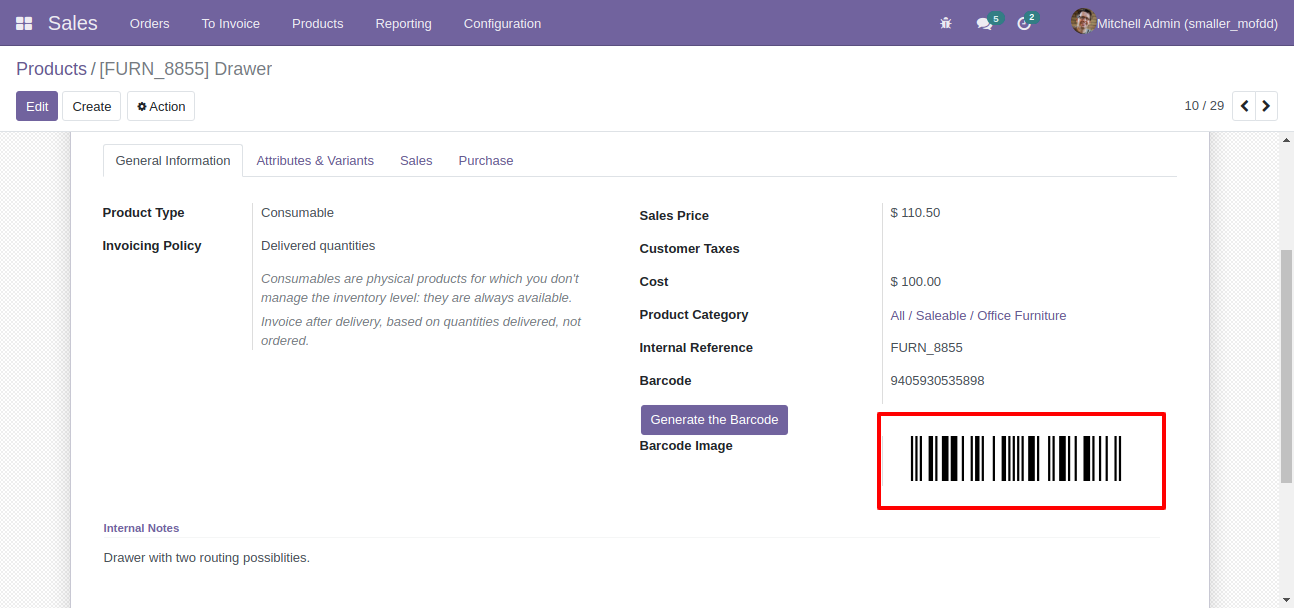The image size is (1294, 608).
Task: Open the apps grid menu icon
Action: [x=24, y=23]
